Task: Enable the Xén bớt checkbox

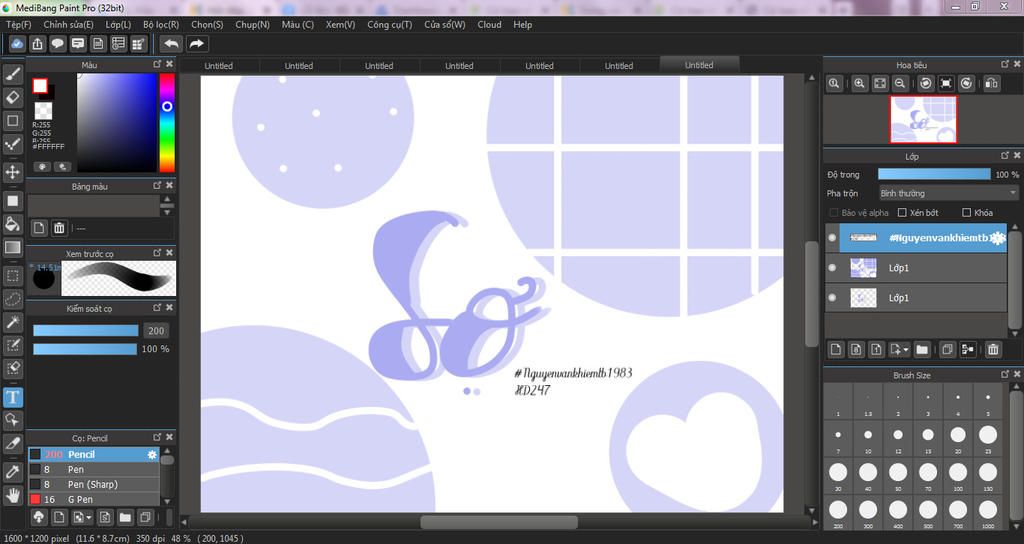Action: tap(902, 213)
